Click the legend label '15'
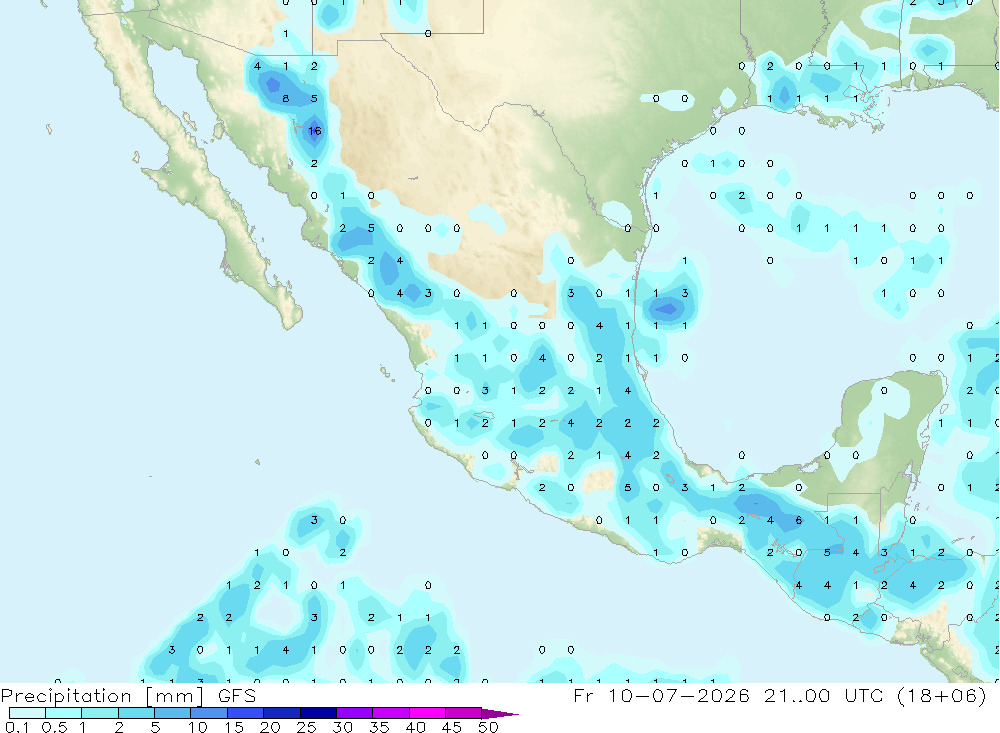 234,727
